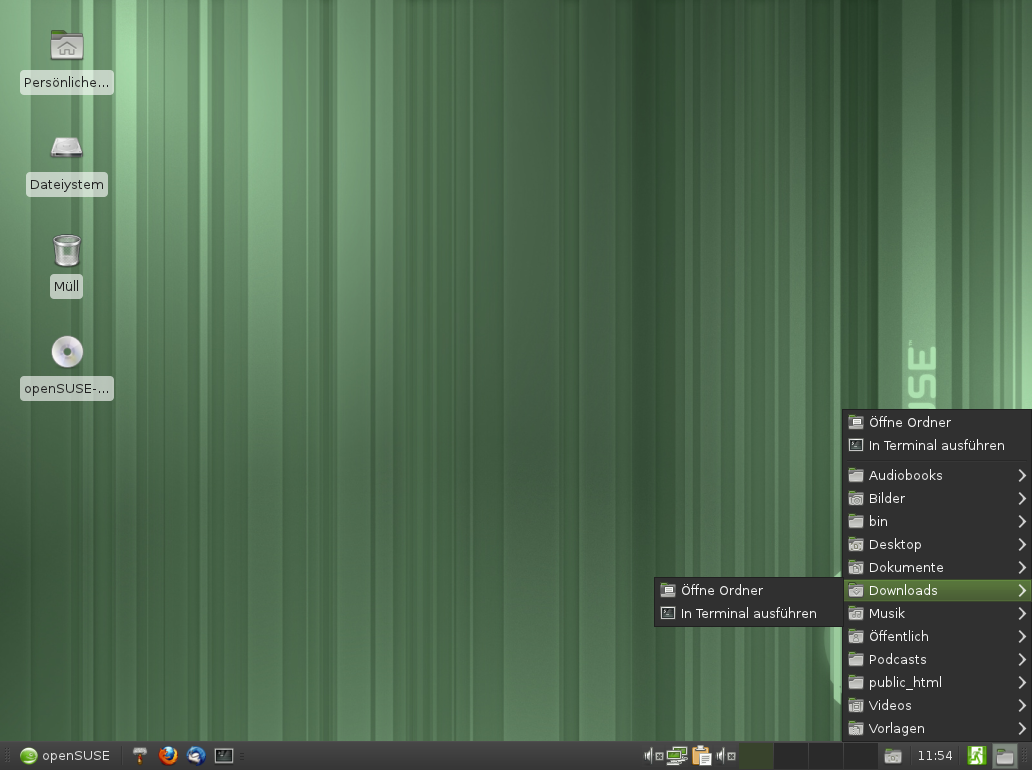This screenshot has height=770, width=1032.
Task: Open the Persönlicher Ordner desktop icon
Action: (x=66, y=45)
